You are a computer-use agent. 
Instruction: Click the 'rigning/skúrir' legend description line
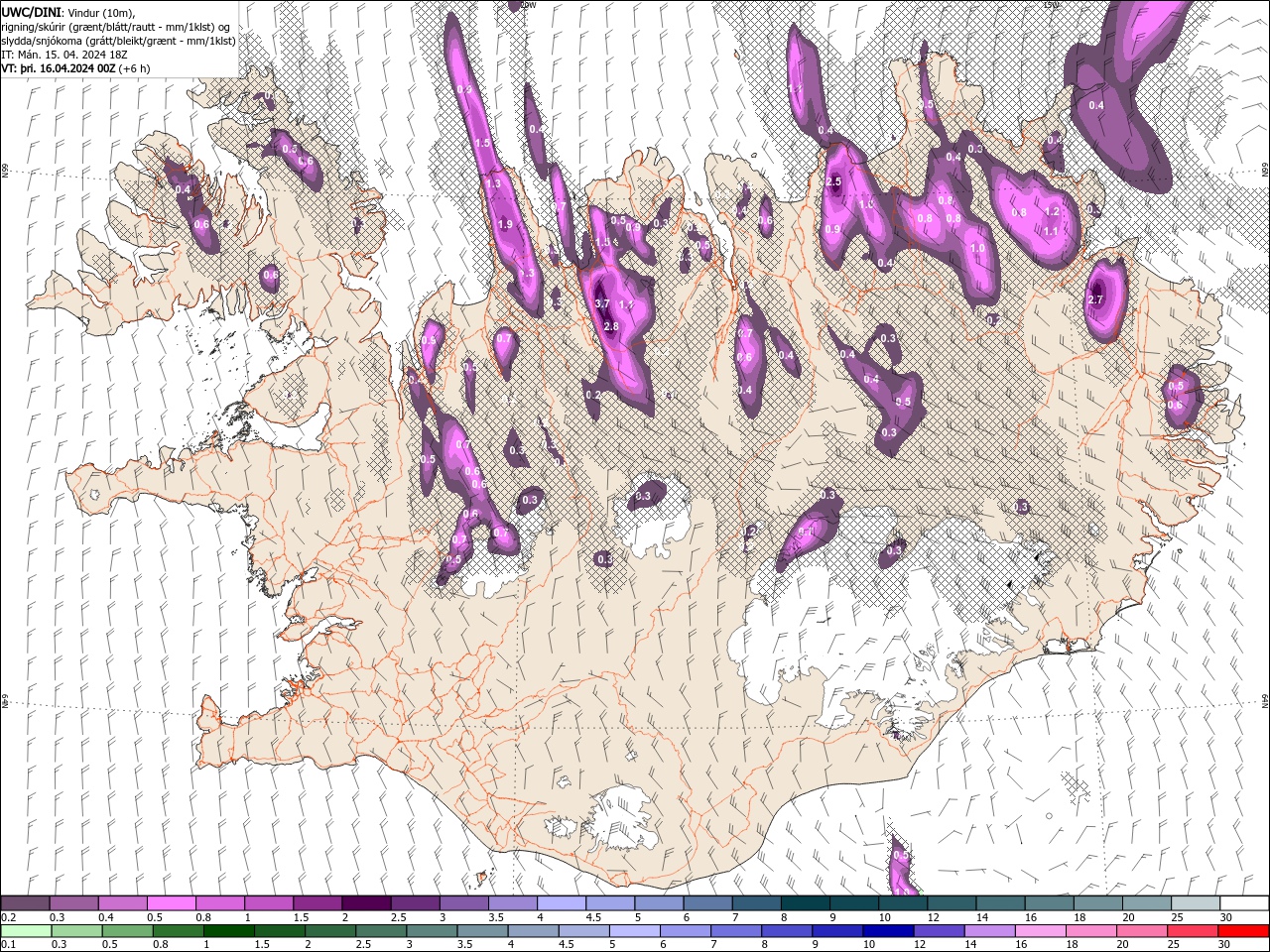[x=118, y=27]
